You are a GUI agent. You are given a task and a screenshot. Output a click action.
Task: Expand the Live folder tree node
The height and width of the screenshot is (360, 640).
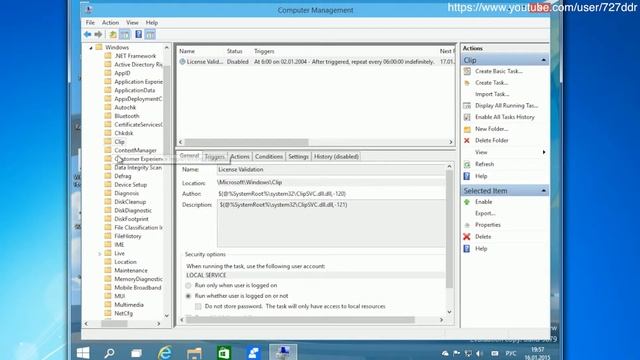[100, 254]
